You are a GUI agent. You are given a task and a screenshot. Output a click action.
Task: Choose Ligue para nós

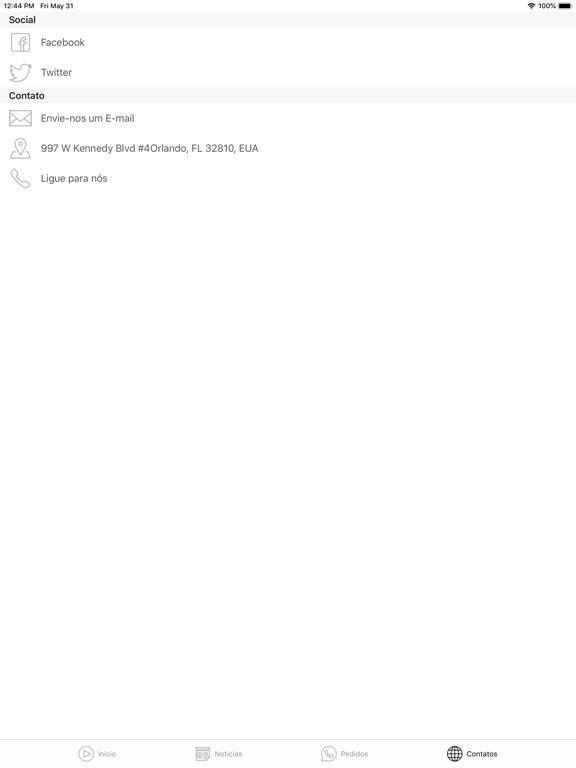click(288, 178)
